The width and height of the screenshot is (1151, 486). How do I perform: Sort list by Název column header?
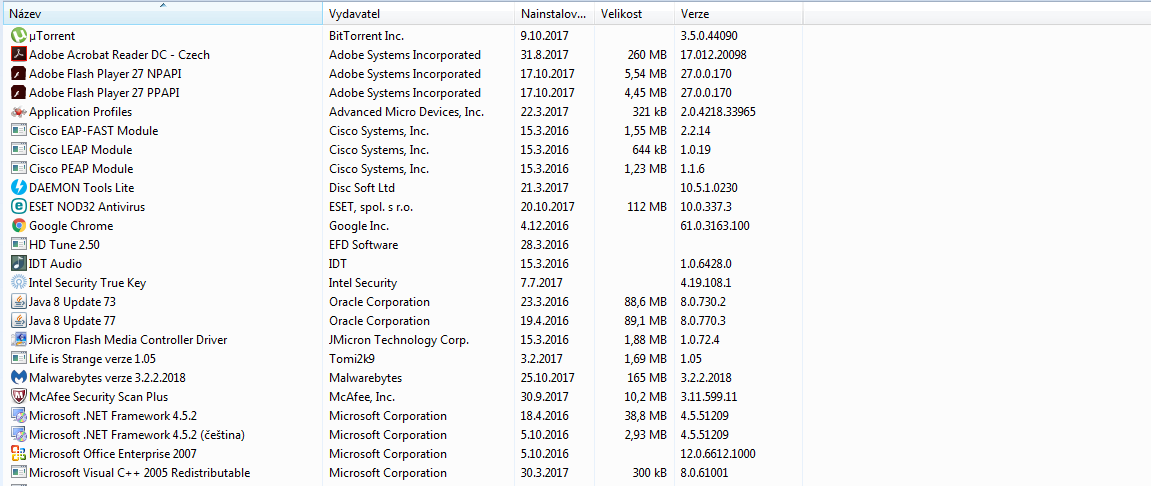click(x=160, y=14)
